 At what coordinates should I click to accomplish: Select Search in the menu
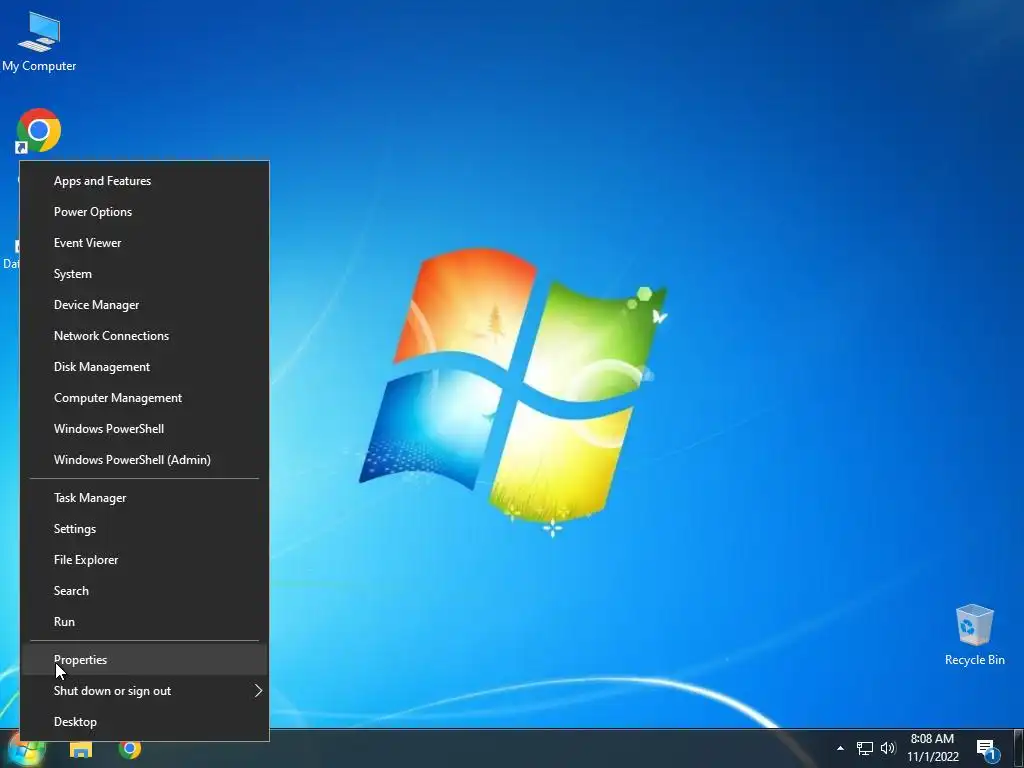tap(144, 591)
